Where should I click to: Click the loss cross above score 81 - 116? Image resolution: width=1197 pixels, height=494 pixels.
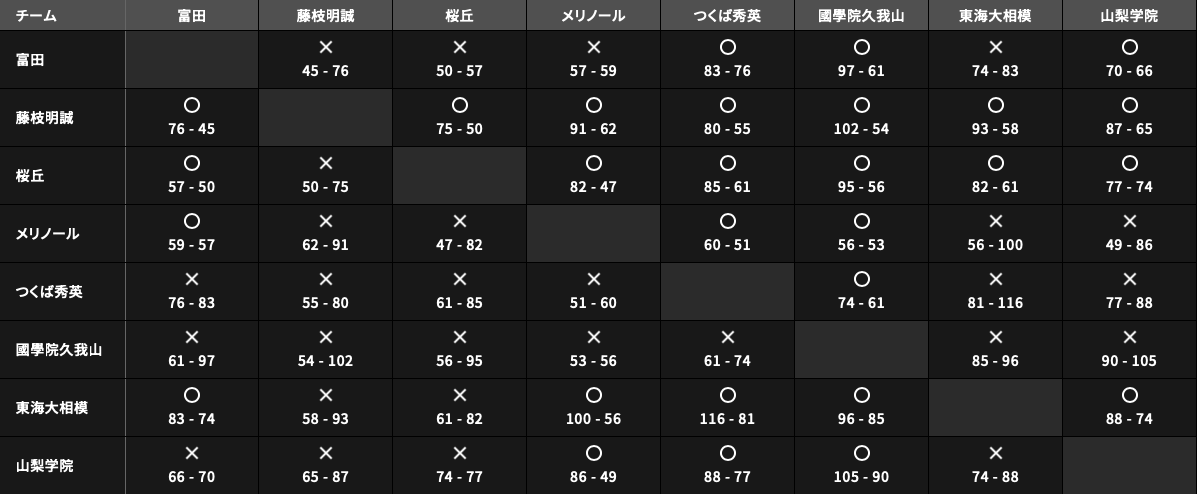coord(995,279)
